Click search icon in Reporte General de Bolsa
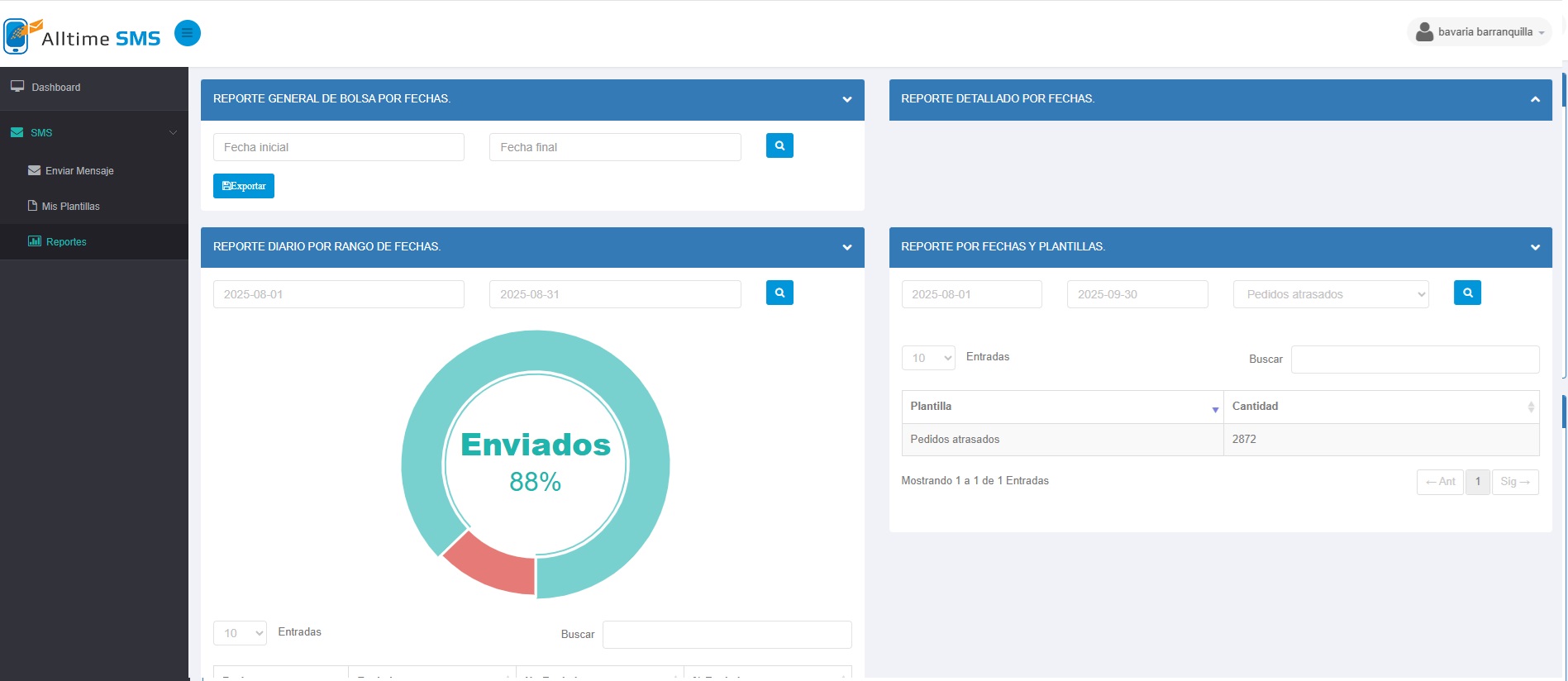1568x681 pixels. click(779, 145)
